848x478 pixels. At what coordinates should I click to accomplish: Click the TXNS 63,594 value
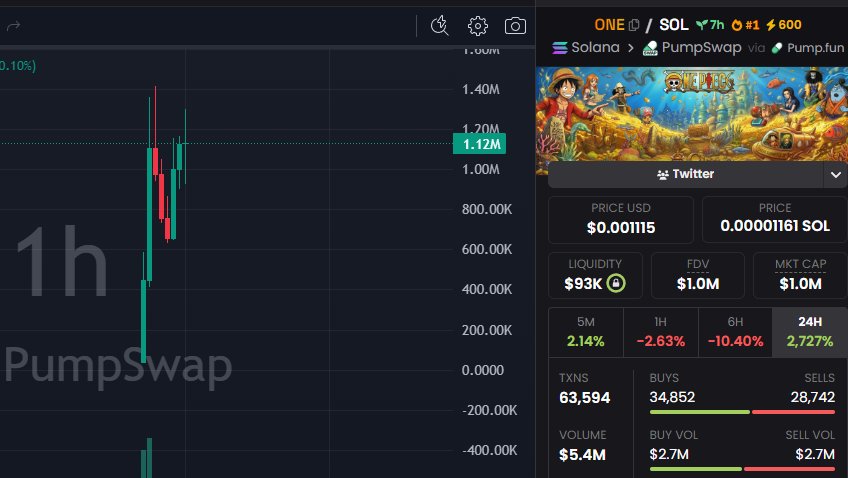(585, 398)
